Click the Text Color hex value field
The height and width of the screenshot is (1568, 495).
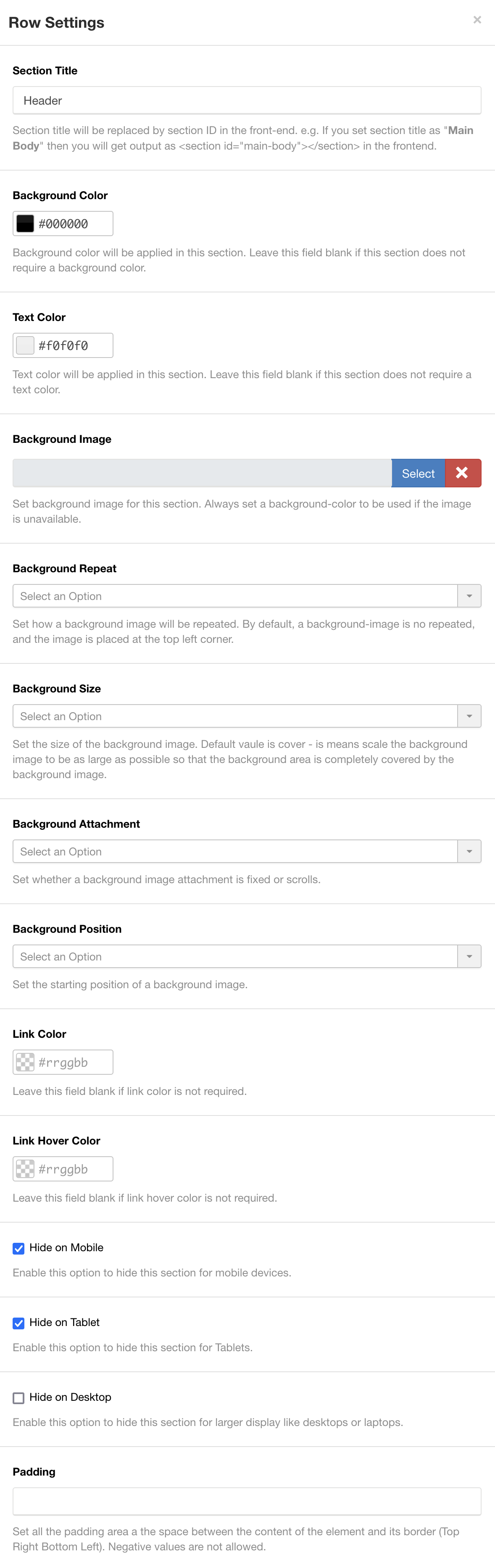pos(73,345)
